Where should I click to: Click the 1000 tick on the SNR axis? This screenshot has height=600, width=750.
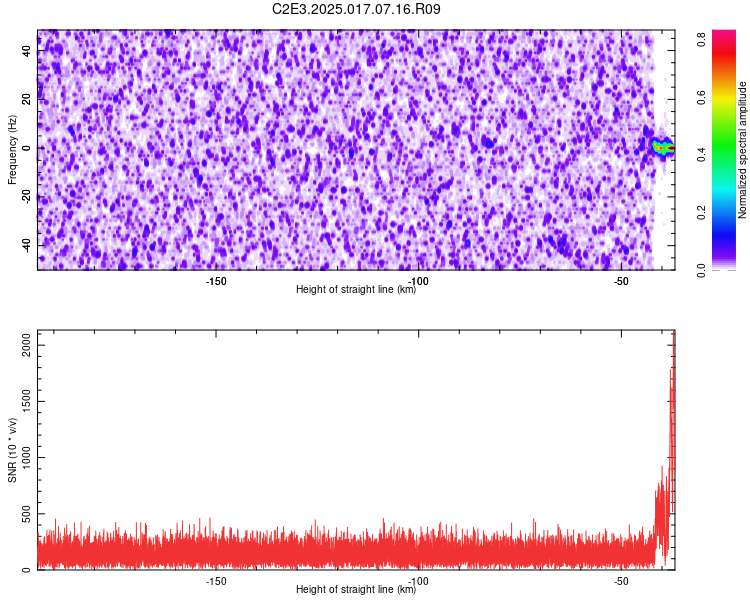[27, 457]
